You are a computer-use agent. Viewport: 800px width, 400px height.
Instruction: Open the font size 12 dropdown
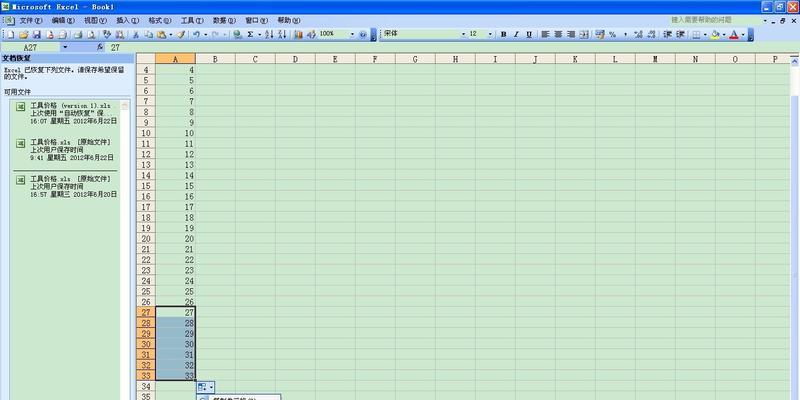pos(490,34)
